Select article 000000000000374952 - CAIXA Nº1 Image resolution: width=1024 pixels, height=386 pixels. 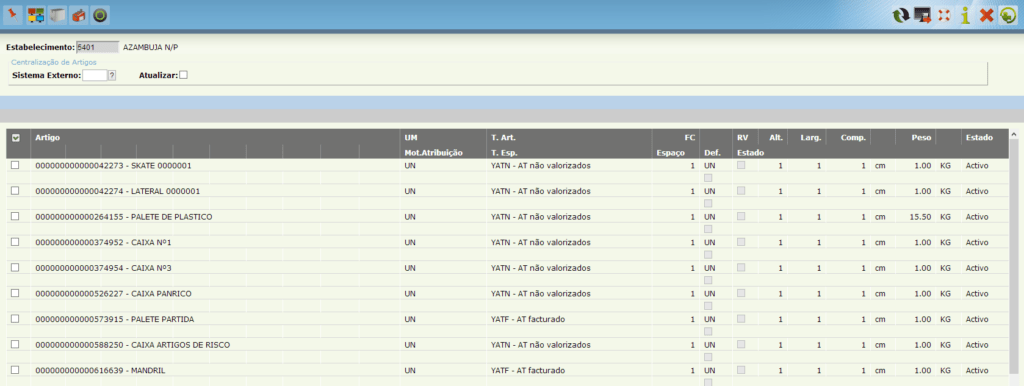pyautogui.click(x=103, y=242)
